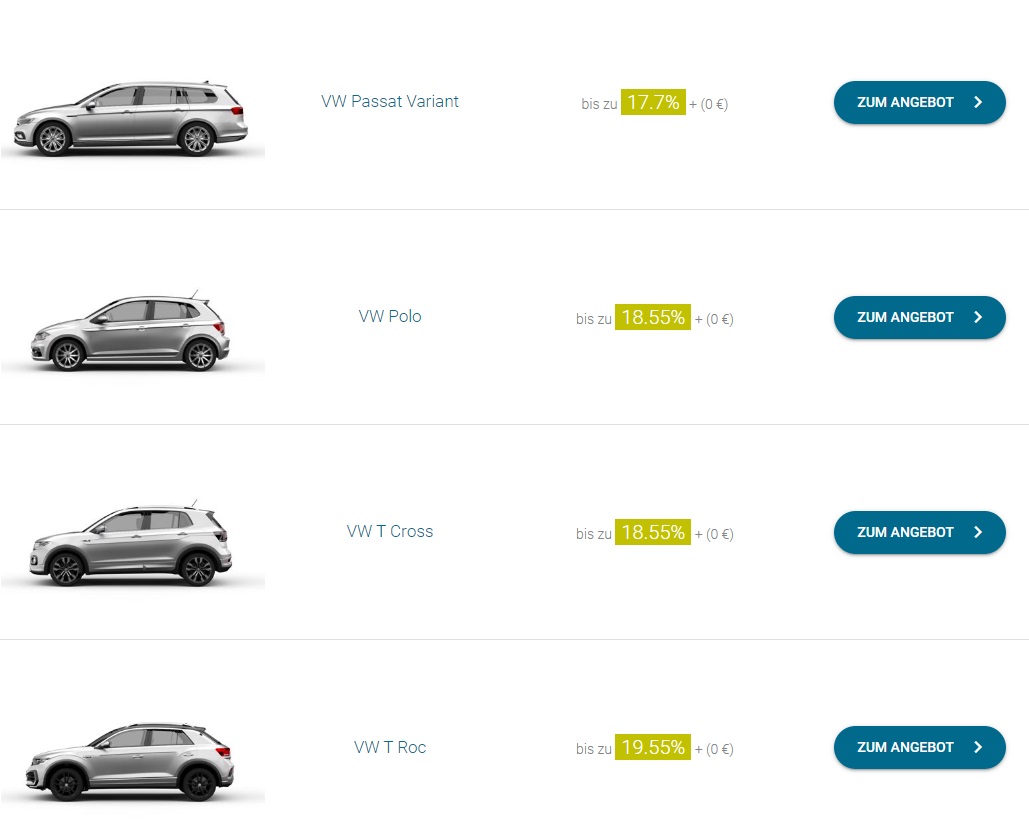Click the chevron arrow in T Roc's button

click(978, 747)
